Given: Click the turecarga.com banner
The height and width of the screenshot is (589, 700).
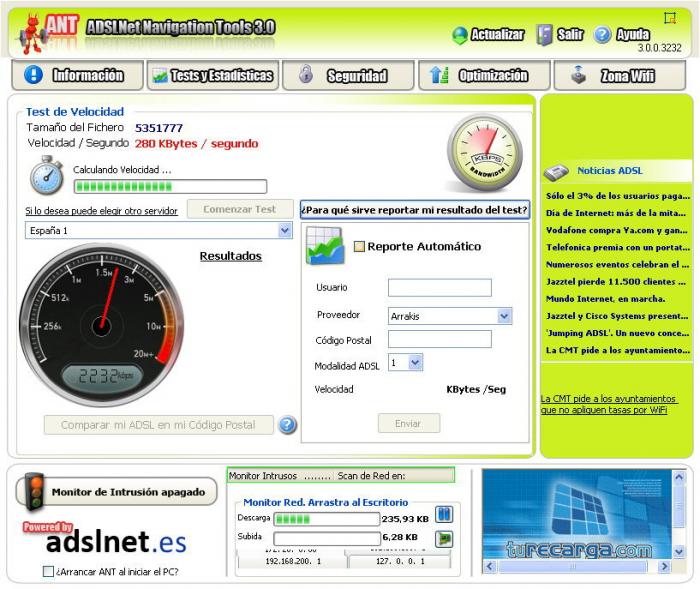Looking at the screenshot, I should [x=577, y=515].
